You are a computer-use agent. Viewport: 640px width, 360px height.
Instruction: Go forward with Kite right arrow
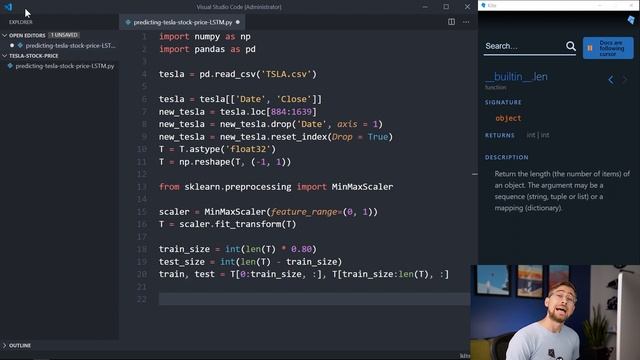click(x=624, y=80)
